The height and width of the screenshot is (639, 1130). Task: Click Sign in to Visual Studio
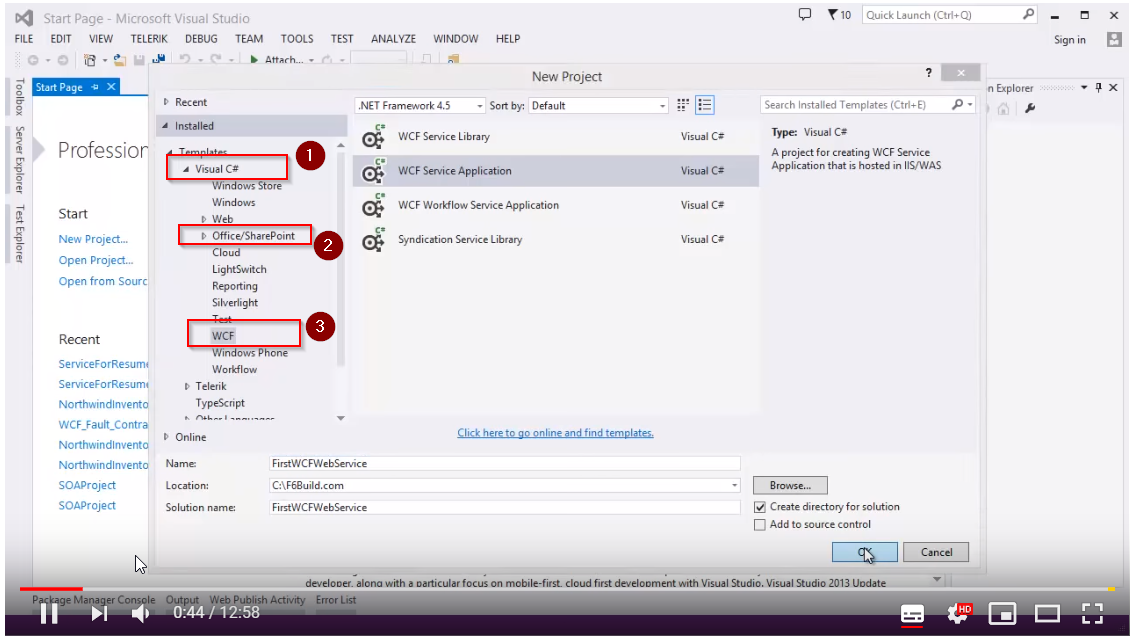pyautogui.click(x=1069, y=40)
